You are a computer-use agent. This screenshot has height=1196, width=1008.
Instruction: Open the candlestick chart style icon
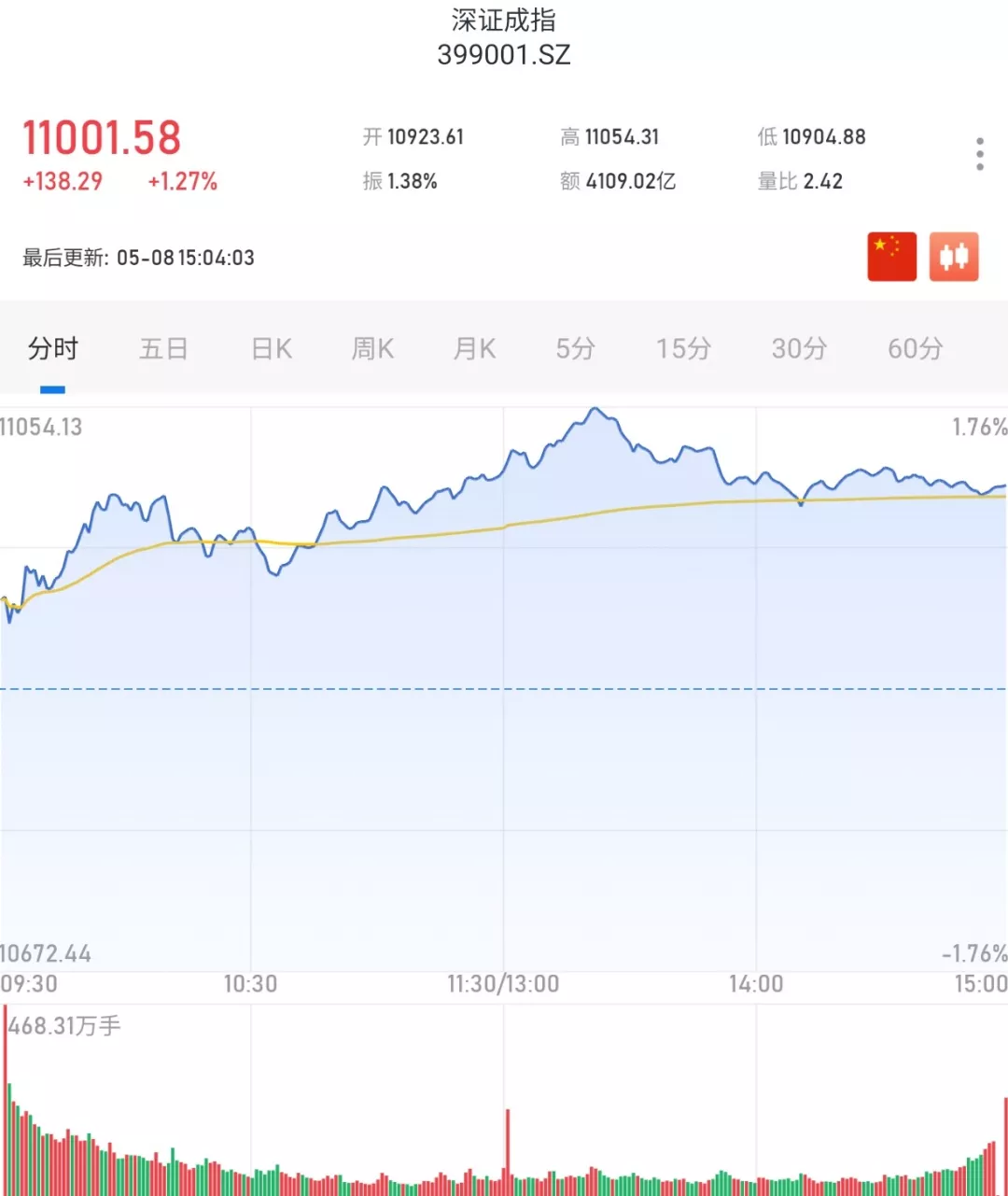(953, 256)
